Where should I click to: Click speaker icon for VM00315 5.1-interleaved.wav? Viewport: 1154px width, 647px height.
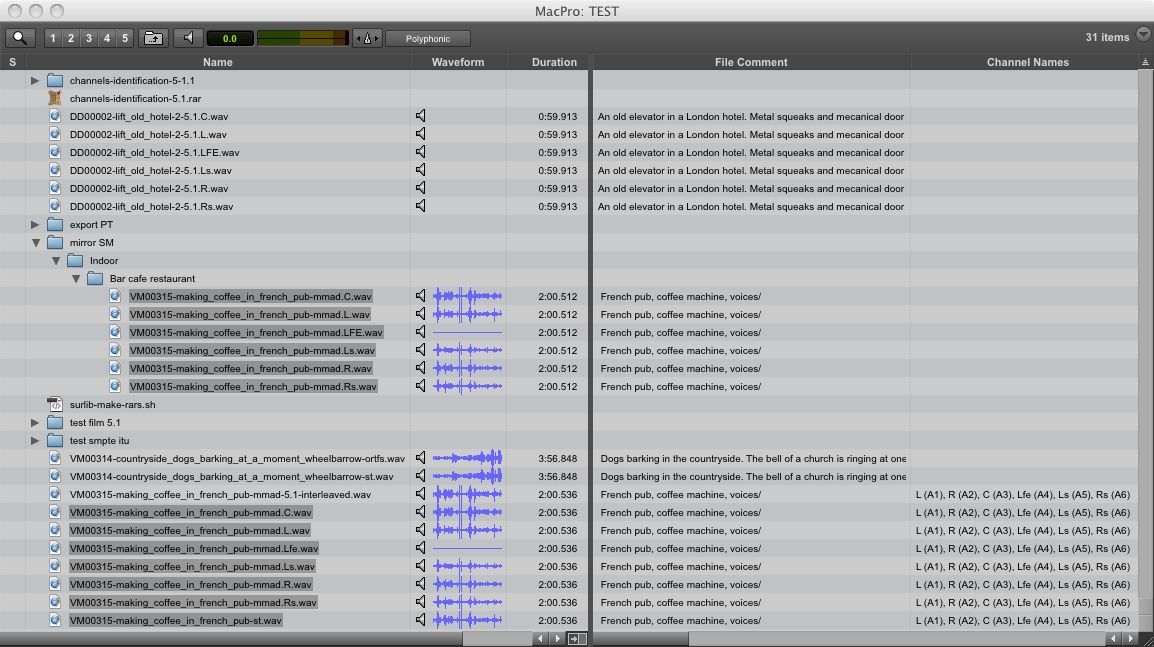coord(421,494)
